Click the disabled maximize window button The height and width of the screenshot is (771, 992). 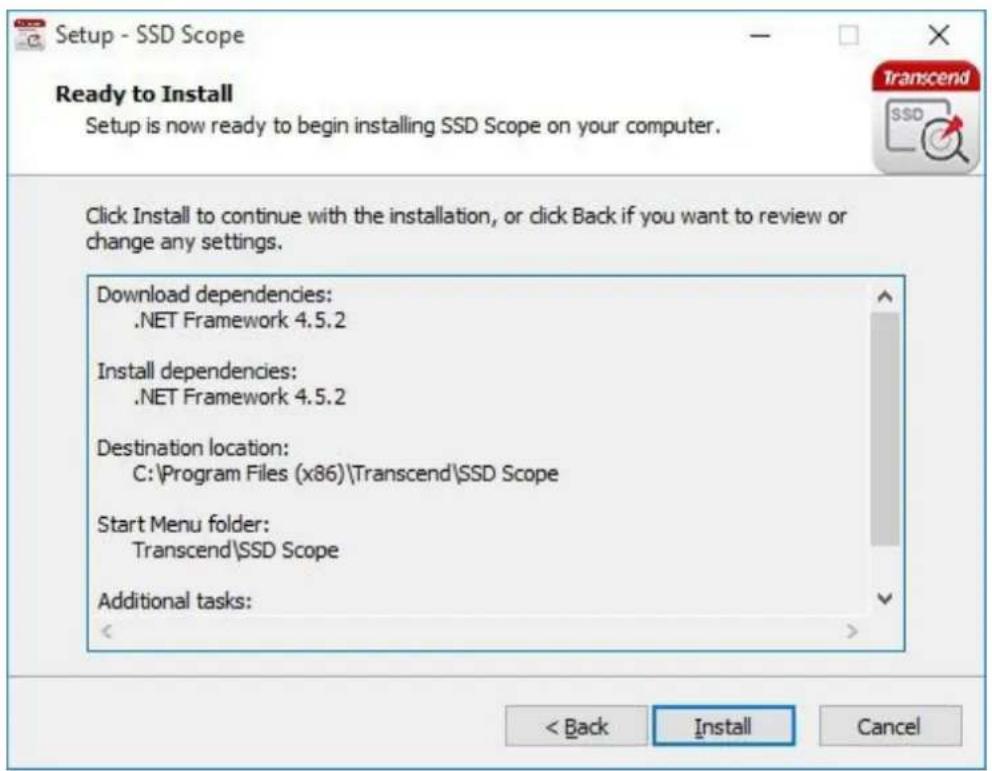848,35
